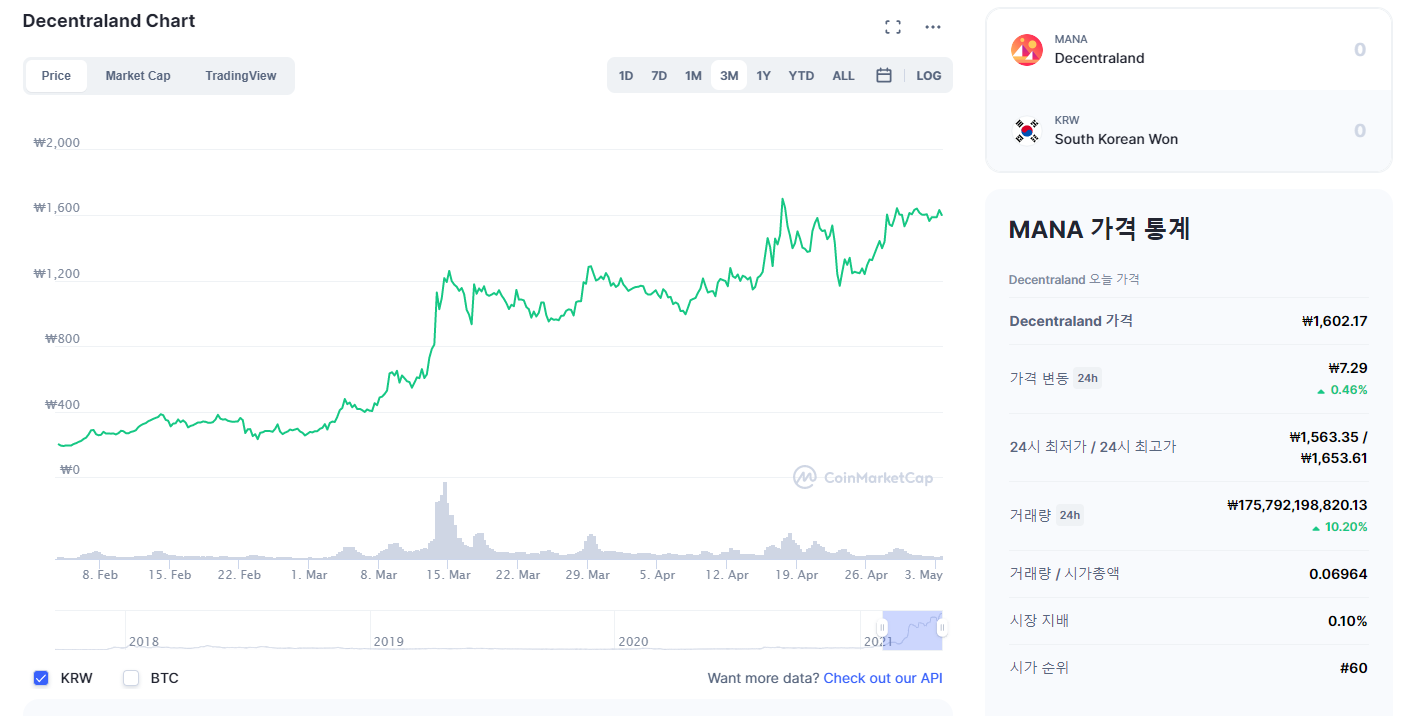Screen dimensions: 1408x716
Task: Click the KRW amount input field
Action: pos(1359,131)
